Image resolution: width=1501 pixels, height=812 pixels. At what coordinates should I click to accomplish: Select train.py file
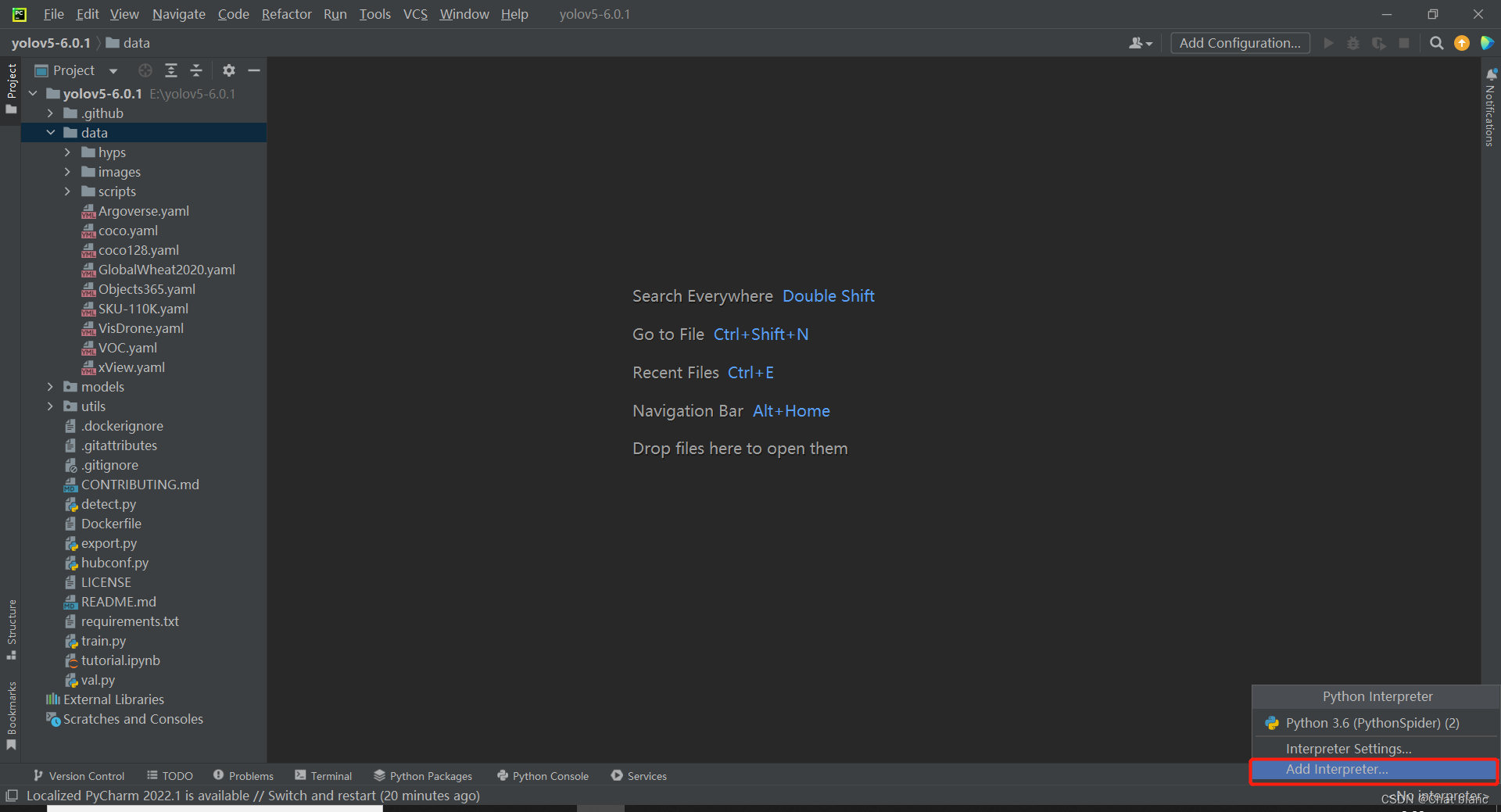(95, 641)
